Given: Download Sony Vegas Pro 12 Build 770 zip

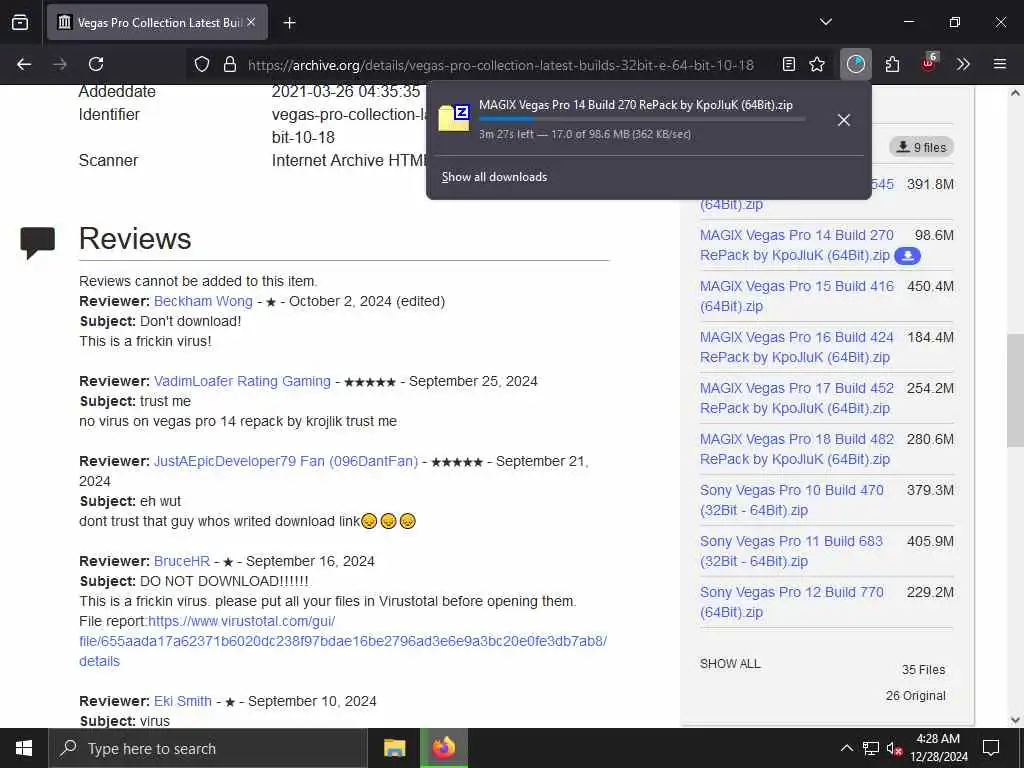Looking at the screenshot, I should (x=792, y=601).
